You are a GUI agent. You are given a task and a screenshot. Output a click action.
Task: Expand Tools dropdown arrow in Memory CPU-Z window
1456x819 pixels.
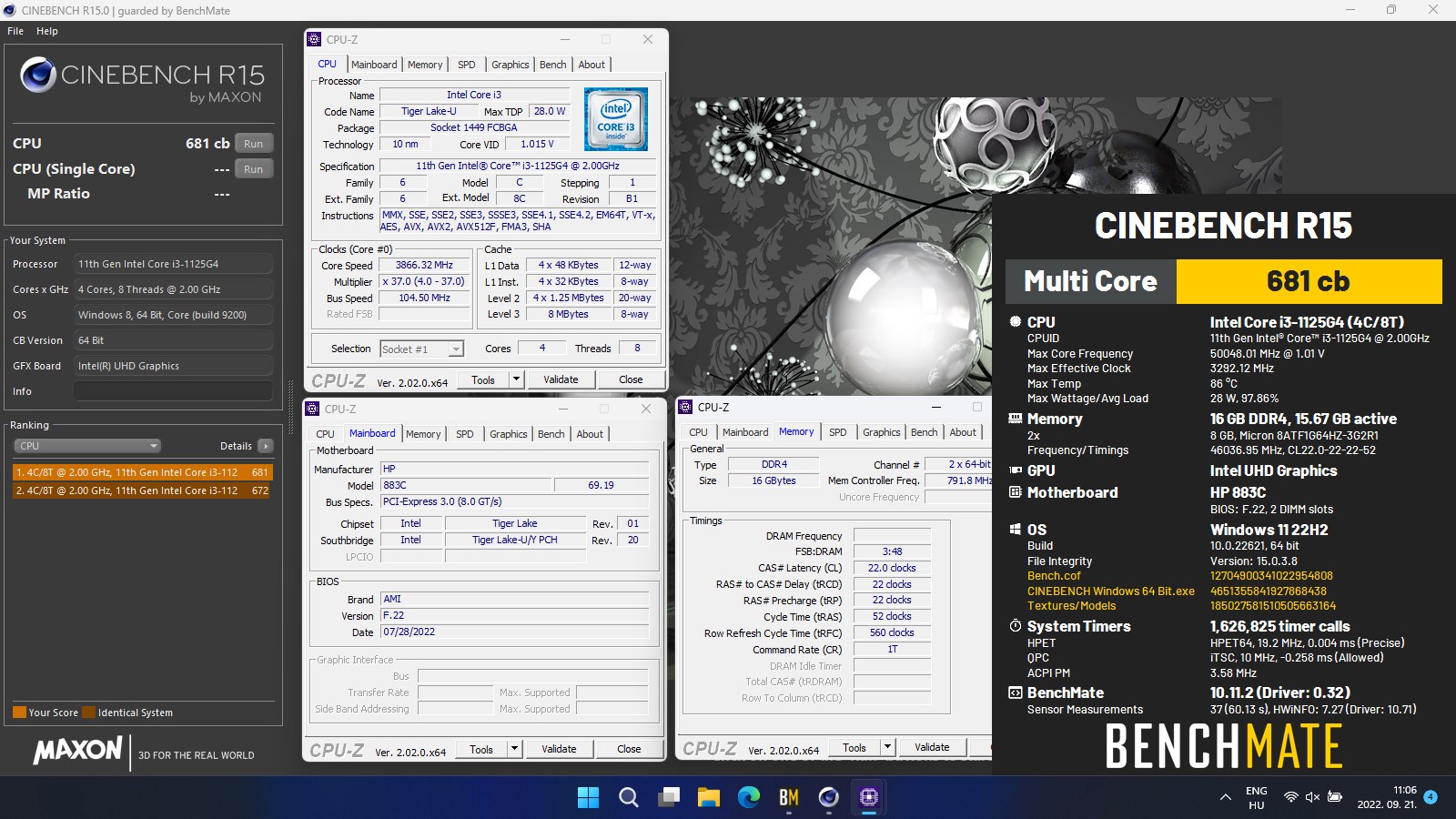[x=887, y=747]
